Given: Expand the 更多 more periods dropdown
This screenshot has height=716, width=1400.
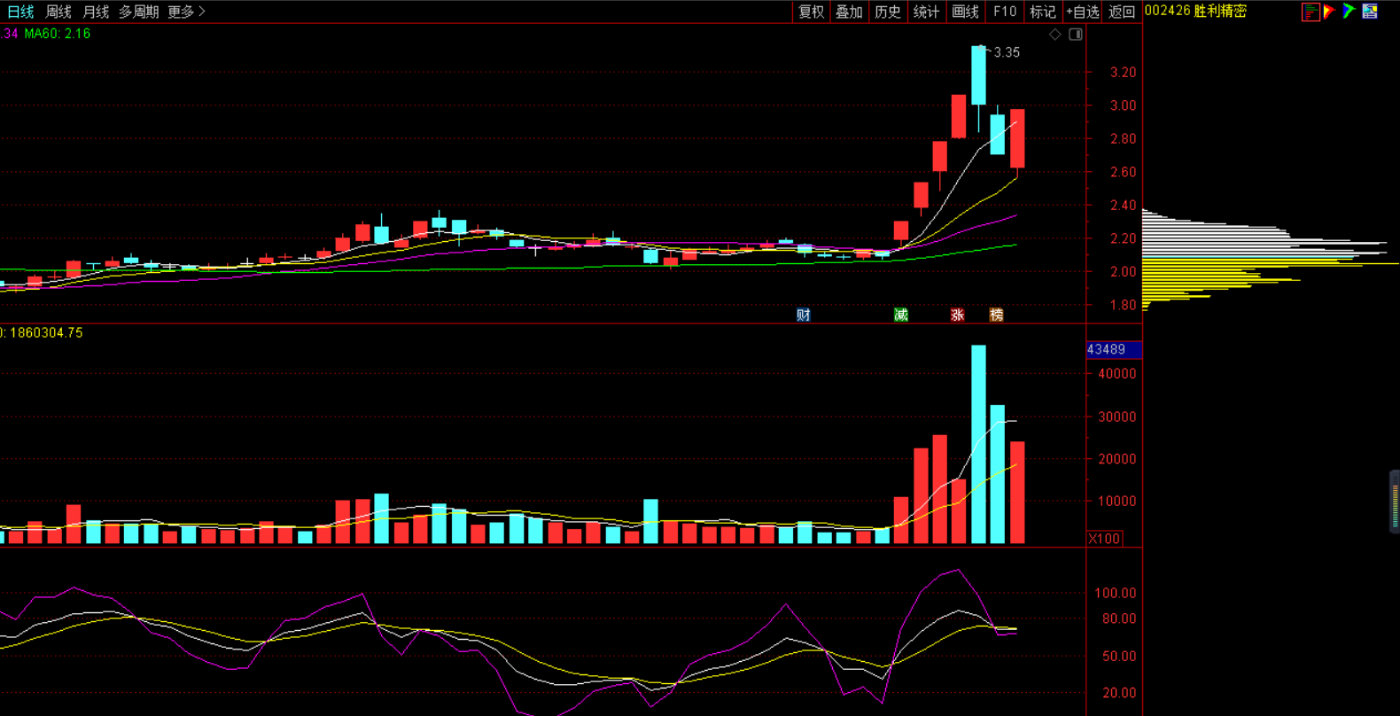Looking at the screenshot, I should pos(186,12).
